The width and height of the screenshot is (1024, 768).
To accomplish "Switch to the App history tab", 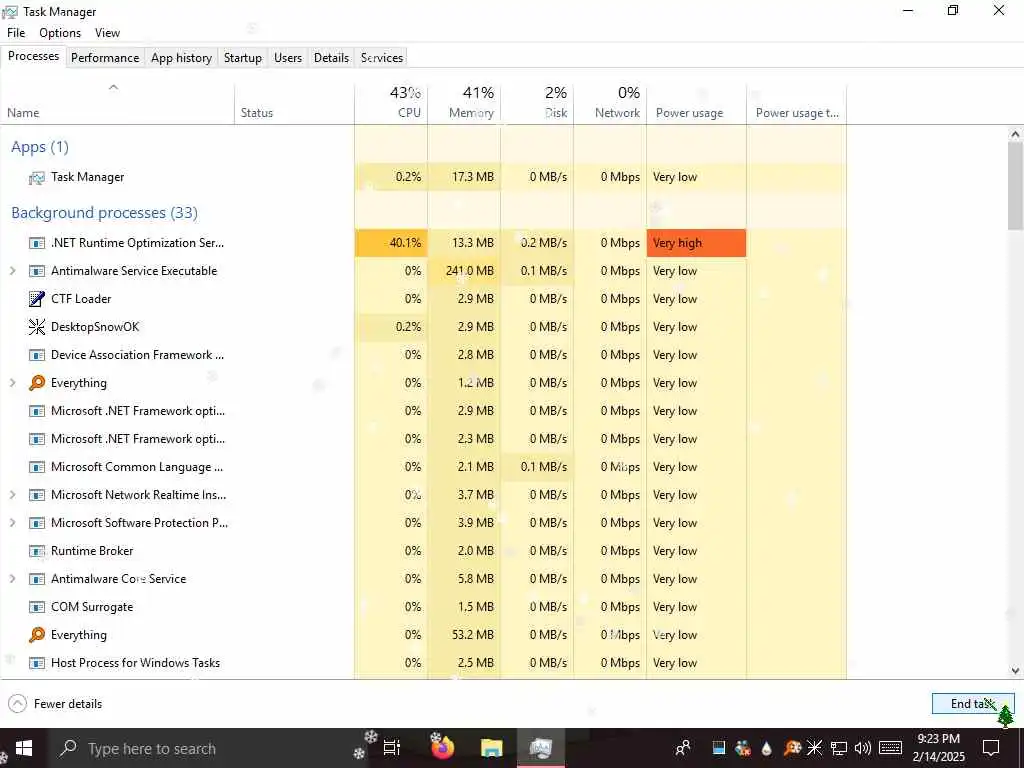I will tap(182, 57).
